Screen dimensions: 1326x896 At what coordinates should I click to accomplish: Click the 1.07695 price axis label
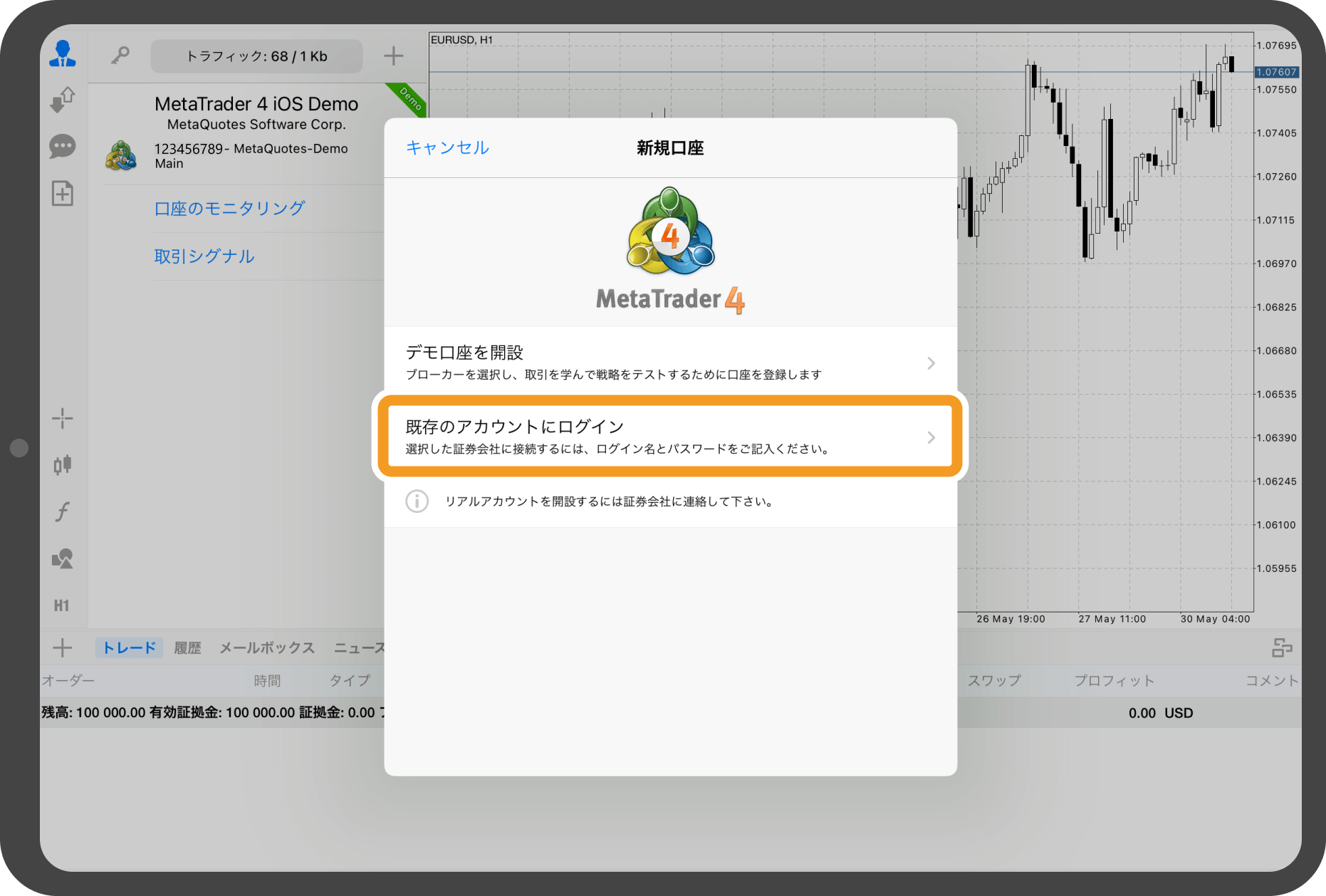pos(1276,46)
